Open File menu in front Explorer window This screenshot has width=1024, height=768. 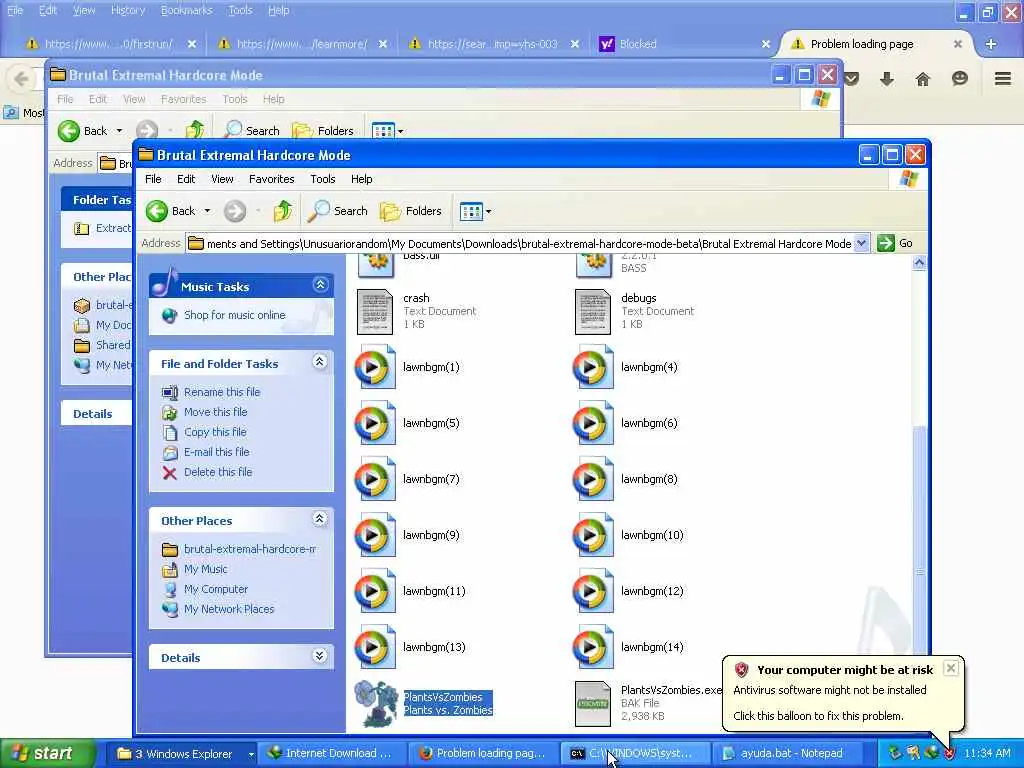pos(153,179)
